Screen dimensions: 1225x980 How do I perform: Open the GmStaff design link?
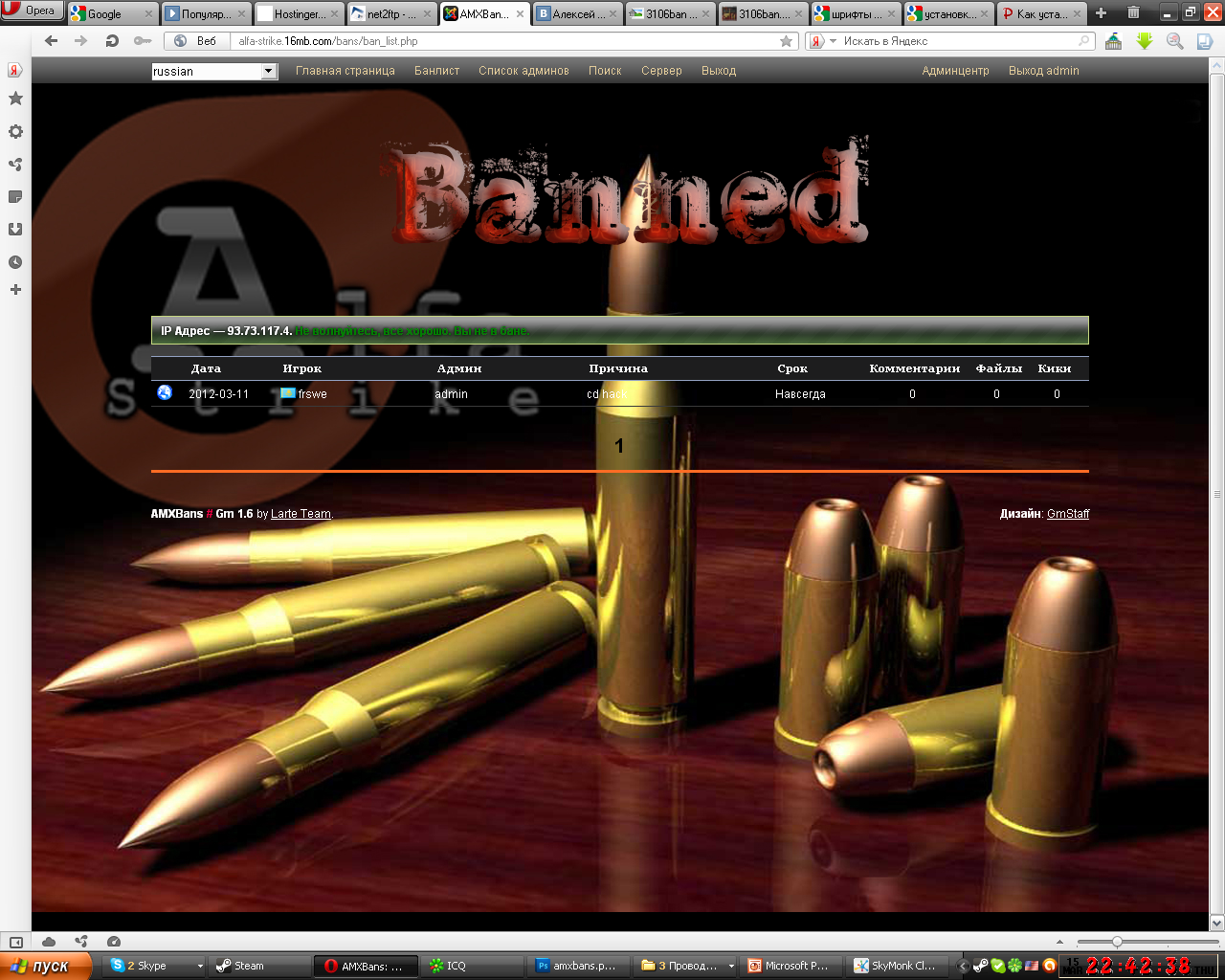(x=1068, y=514)
